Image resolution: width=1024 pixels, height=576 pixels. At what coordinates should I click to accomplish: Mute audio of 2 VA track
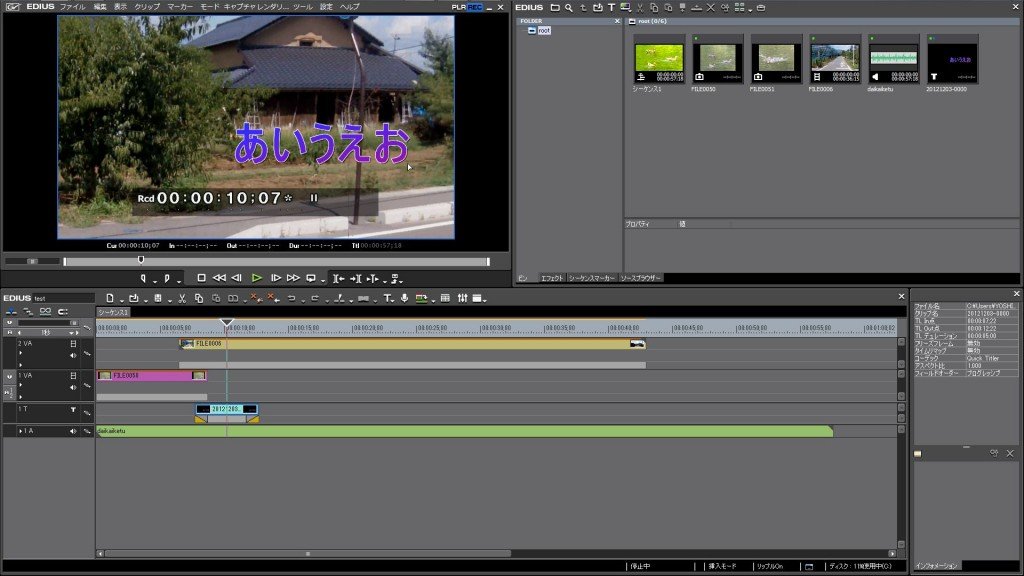[73, 356]
